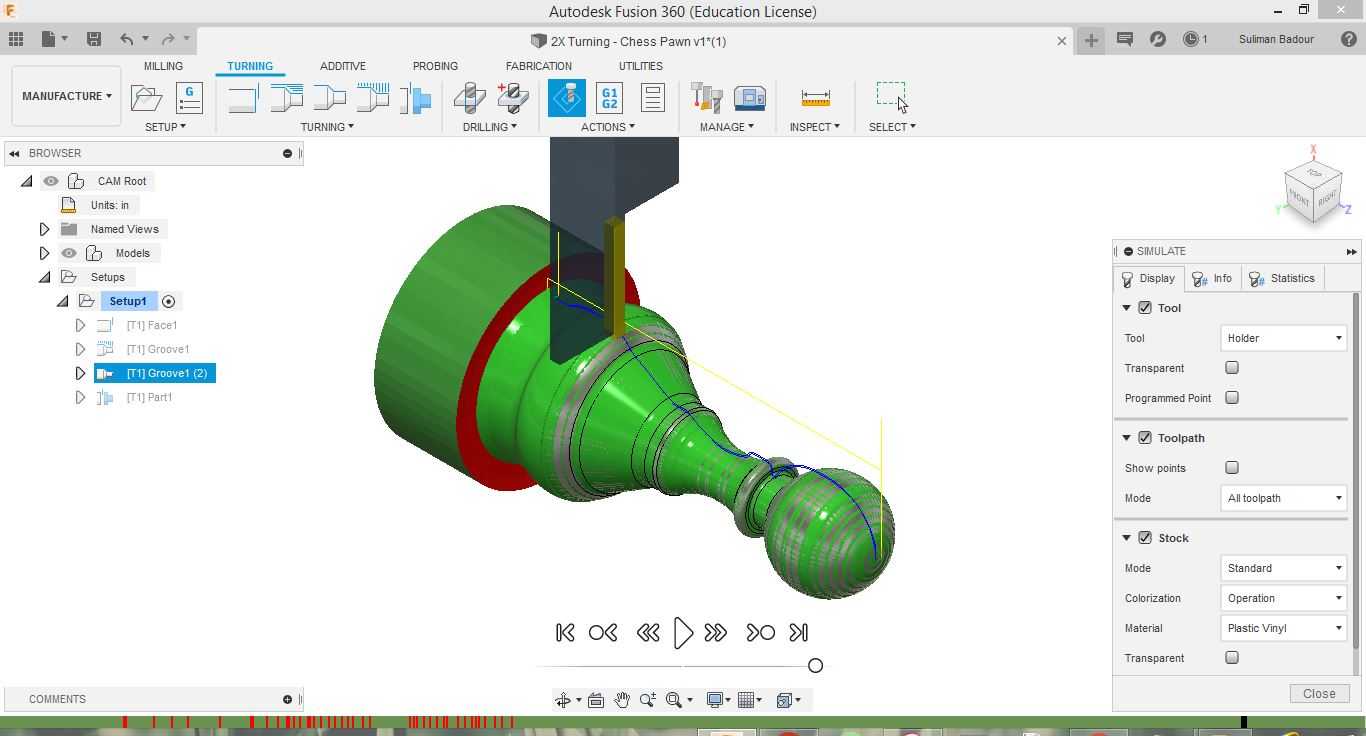Select the Drill tool
Screen dimensions: 1366x736
(x=470, y=97)
